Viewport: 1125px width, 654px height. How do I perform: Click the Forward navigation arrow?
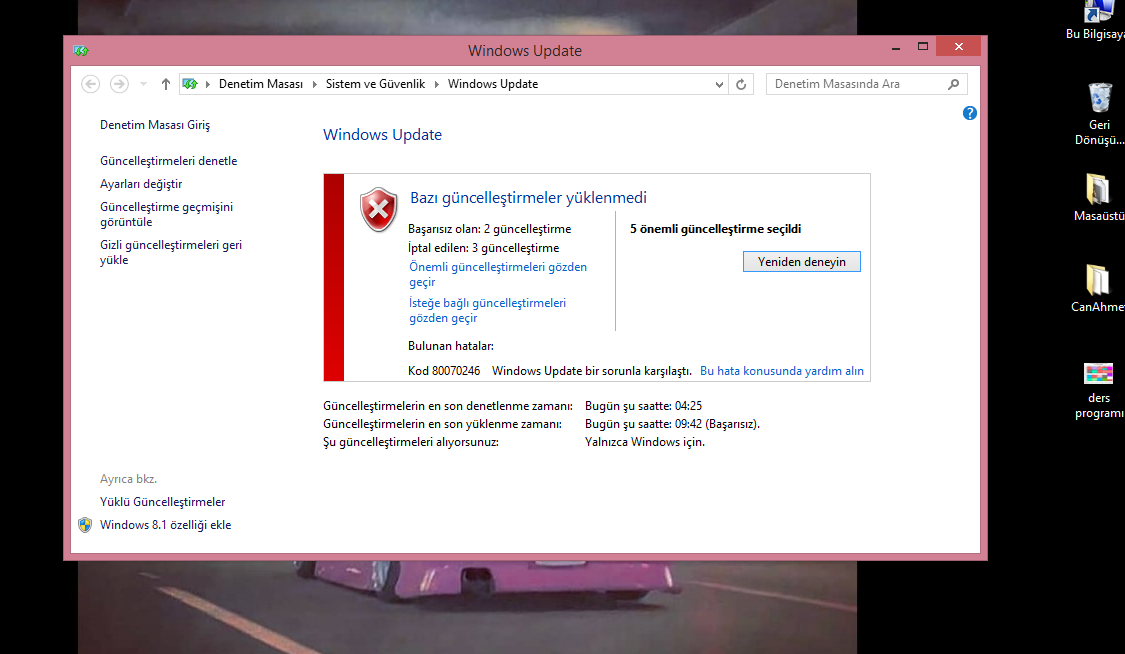click(118, 84)
